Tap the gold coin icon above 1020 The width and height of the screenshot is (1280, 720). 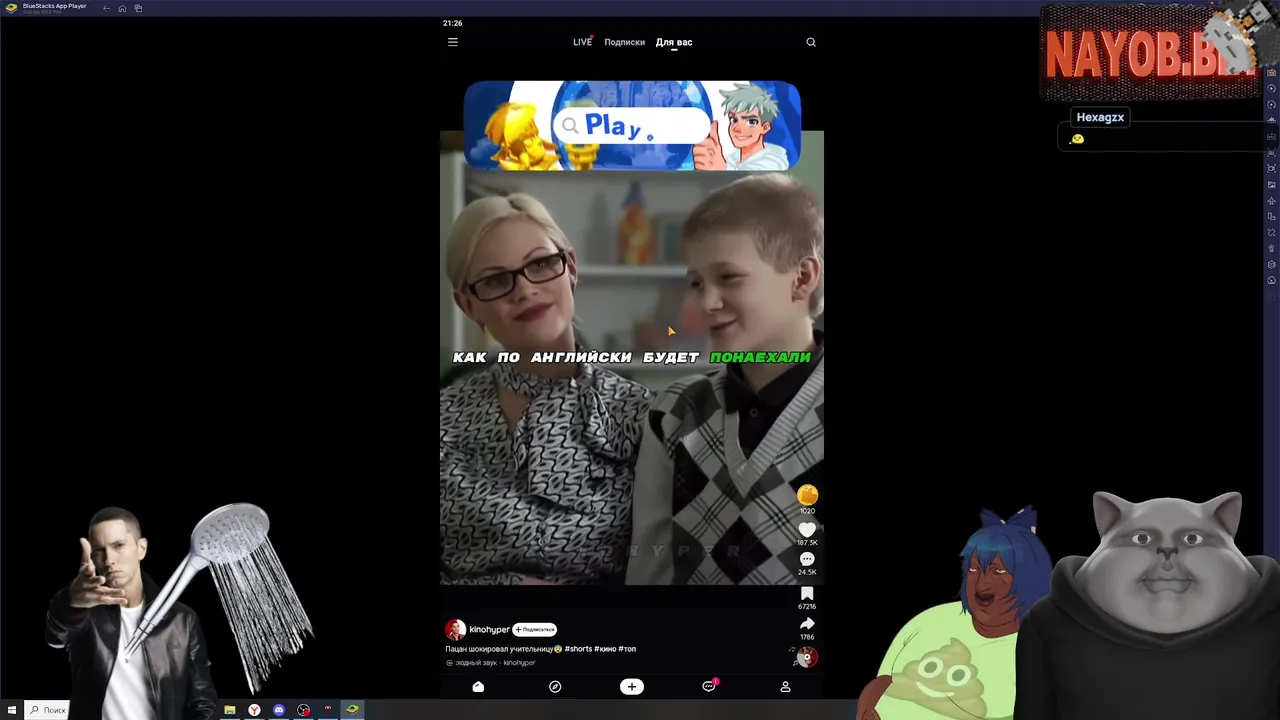coord(807,495)
